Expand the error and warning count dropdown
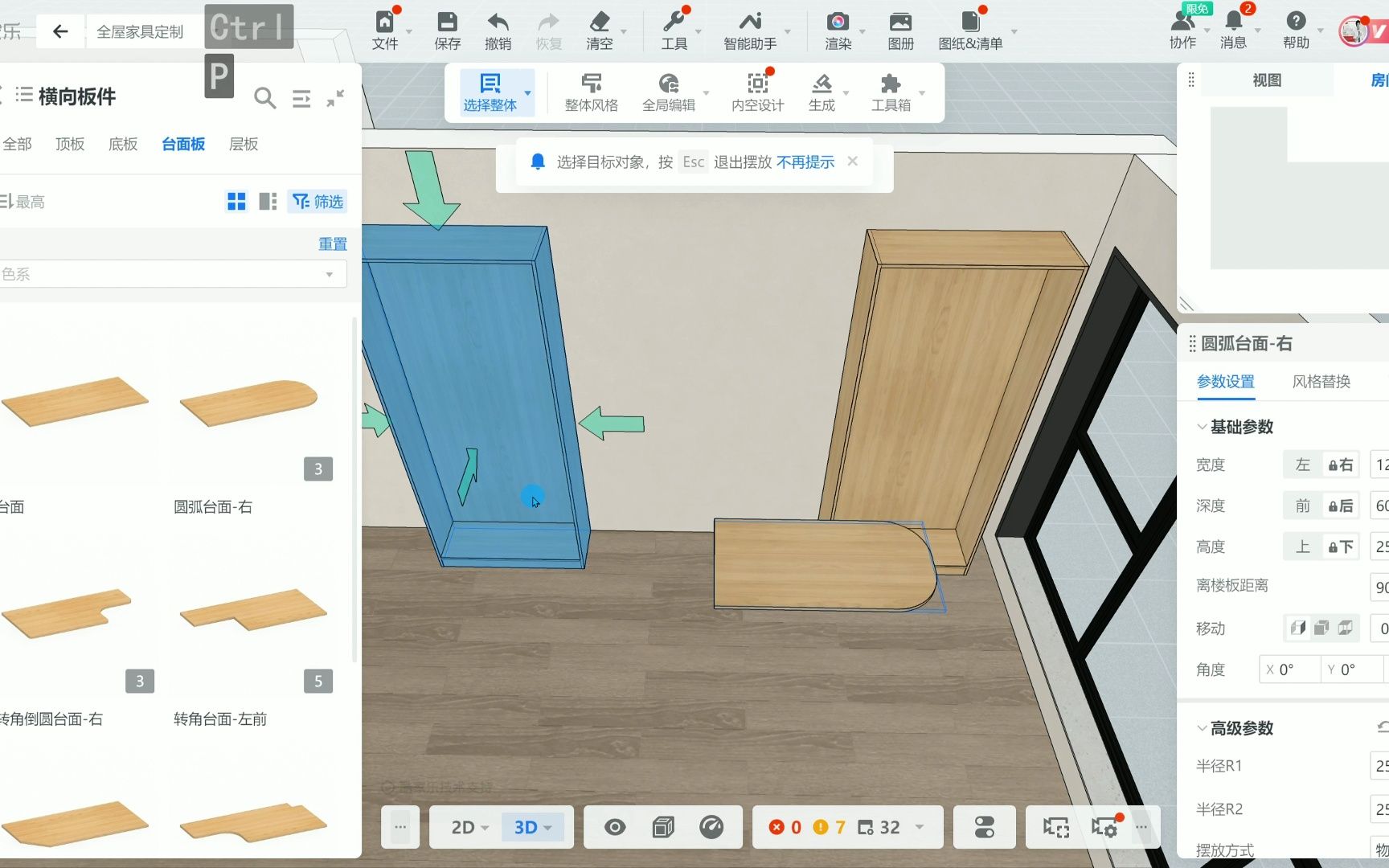The height and width of the screenshot is (868, 1389). tap(920, 827)
